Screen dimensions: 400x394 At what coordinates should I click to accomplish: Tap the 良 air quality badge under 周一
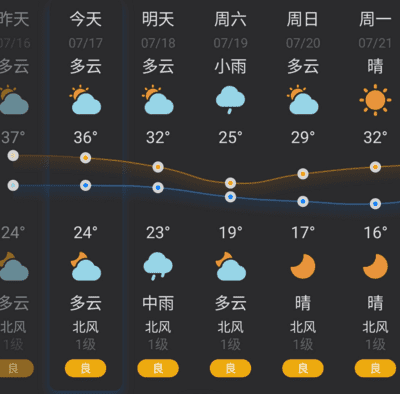[x=375, y=368]
